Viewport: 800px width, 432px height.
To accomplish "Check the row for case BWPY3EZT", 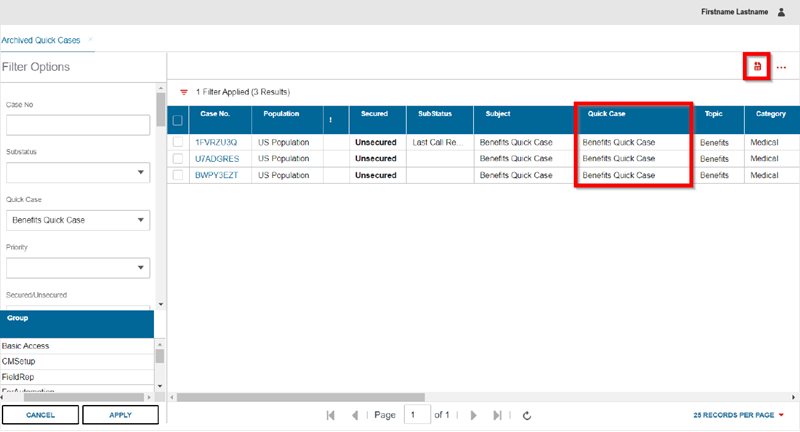I will click(178, 175).
